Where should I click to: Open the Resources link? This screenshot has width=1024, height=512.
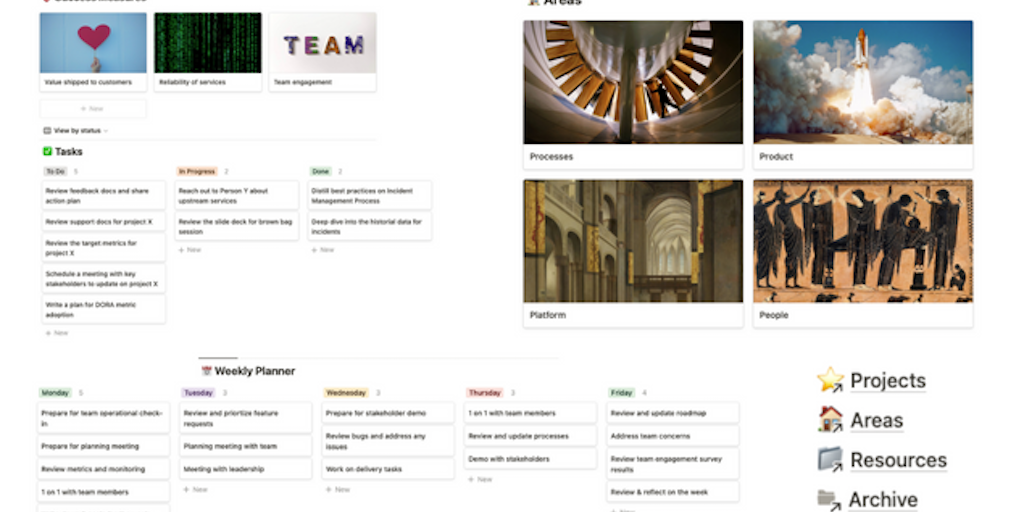pyautogui.click(x=898, y=460)
